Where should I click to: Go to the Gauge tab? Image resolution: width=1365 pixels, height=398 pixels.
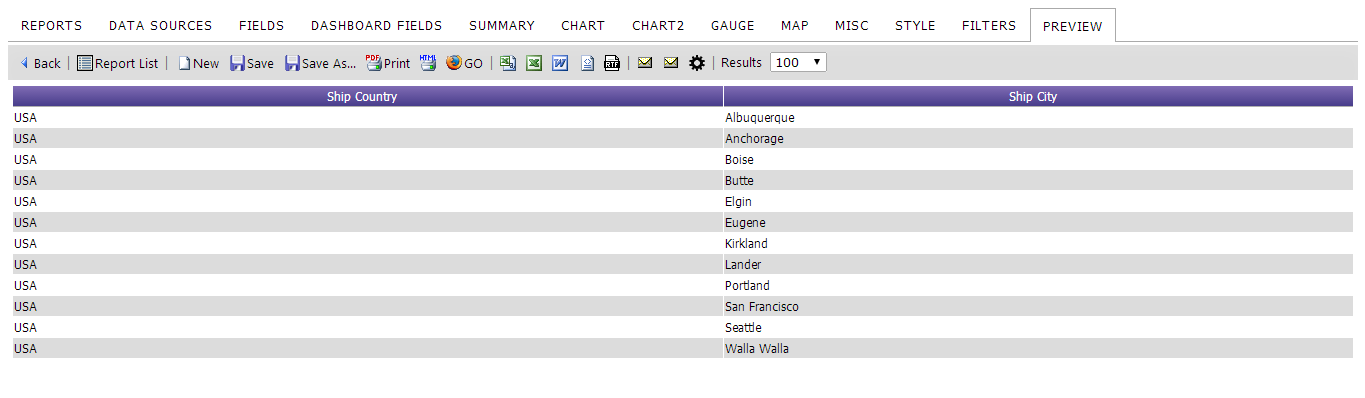coord(733,26)
